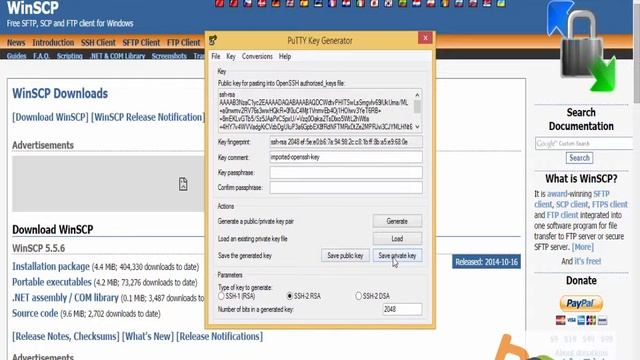Close the PuTTY Key Generator window
This screenshot has height=360, width=640.
click(425, 38)
